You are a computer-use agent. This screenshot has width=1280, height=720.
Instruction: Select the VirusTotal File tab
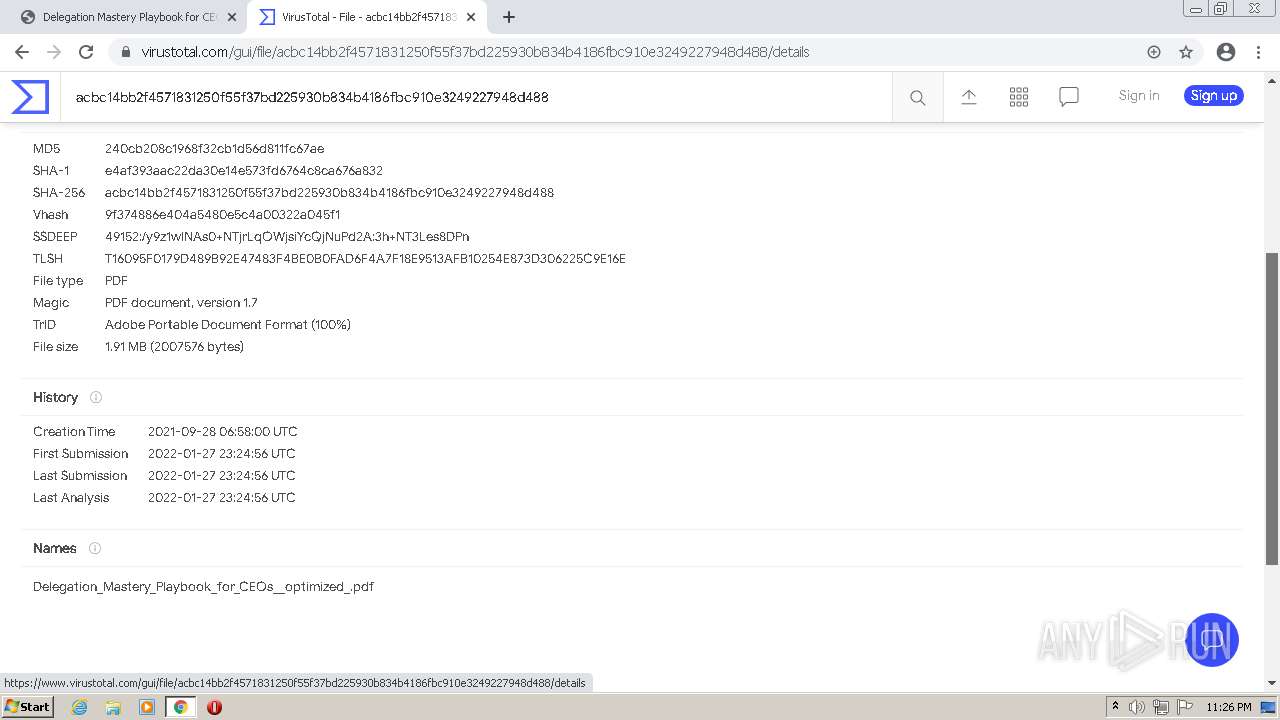[367, 17]
